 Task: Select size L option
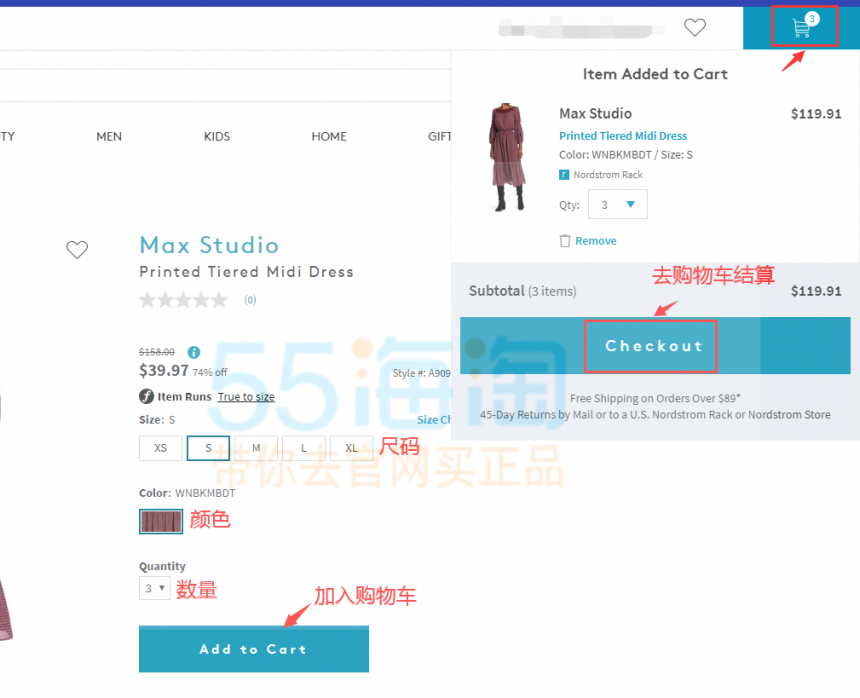[x=303, y=448]
